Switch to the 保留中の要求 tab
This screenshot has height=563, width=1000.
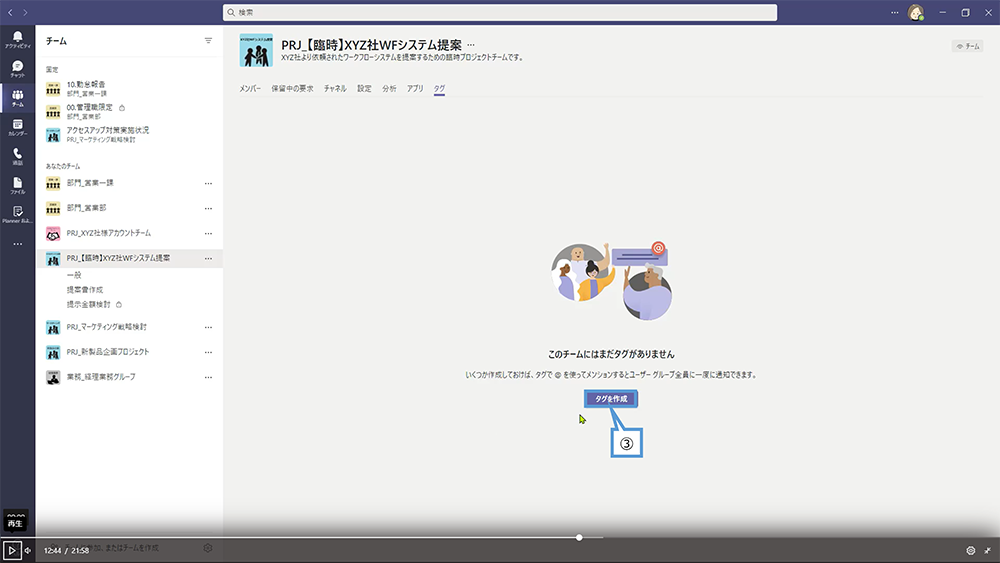tap(292, 89)
